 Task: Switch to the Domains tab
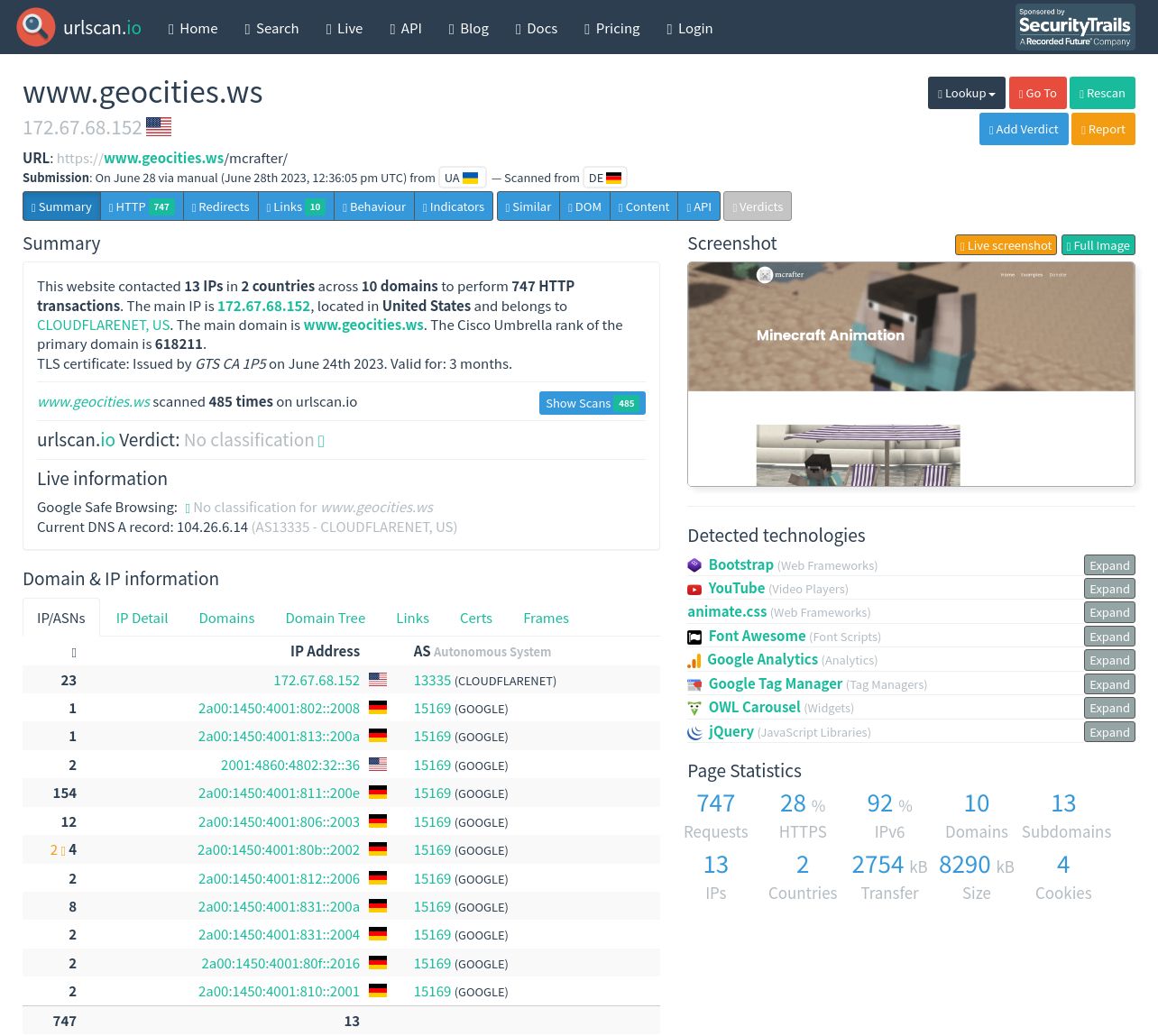(x=226, y=618)
